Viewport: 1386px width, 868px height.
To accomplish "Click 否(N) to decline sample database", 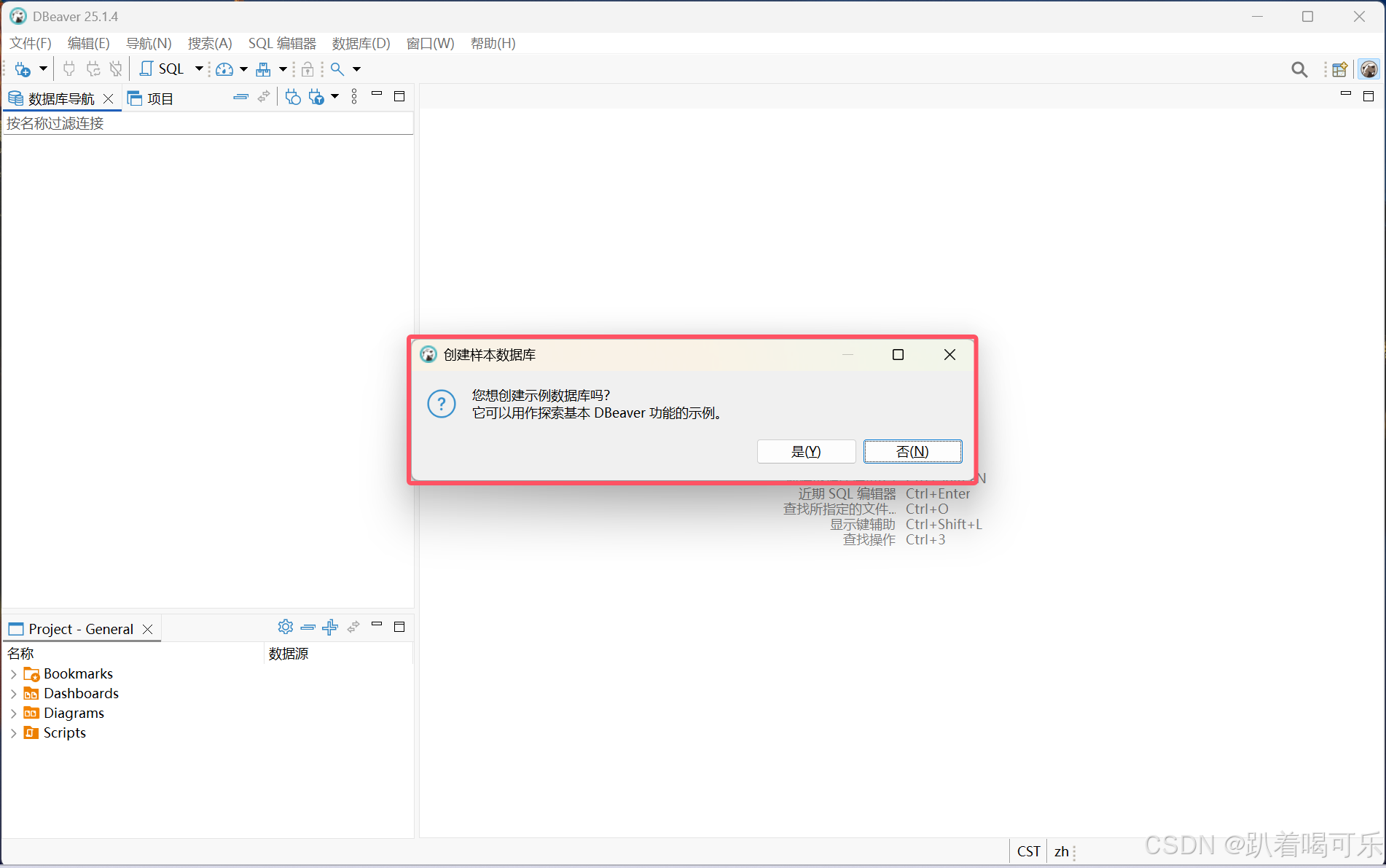I will [x=912, y=451].
